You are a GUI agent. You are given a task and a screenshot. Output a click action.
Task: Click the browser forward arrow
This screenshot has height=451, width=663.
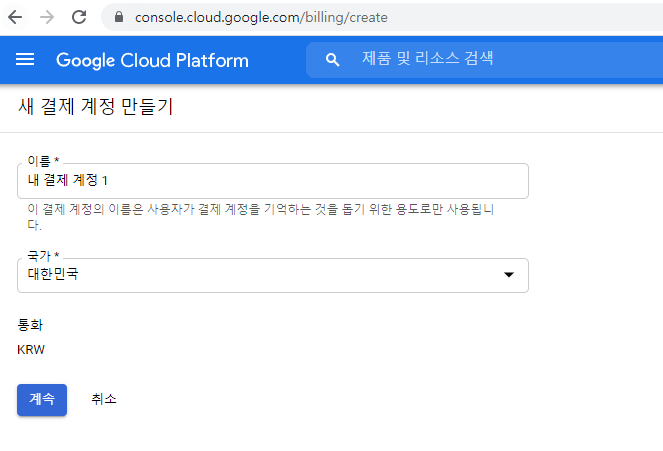click(x=47, y=17)
